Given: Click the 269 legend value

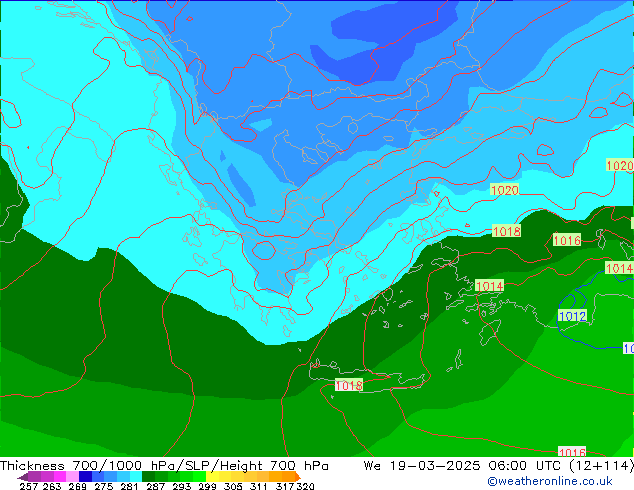Looking at the screenshot, I should 78,486.
